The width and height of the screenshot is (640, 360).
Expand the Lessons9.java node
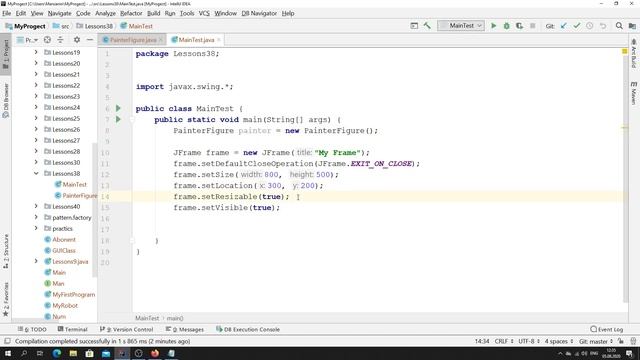[36, 262]
